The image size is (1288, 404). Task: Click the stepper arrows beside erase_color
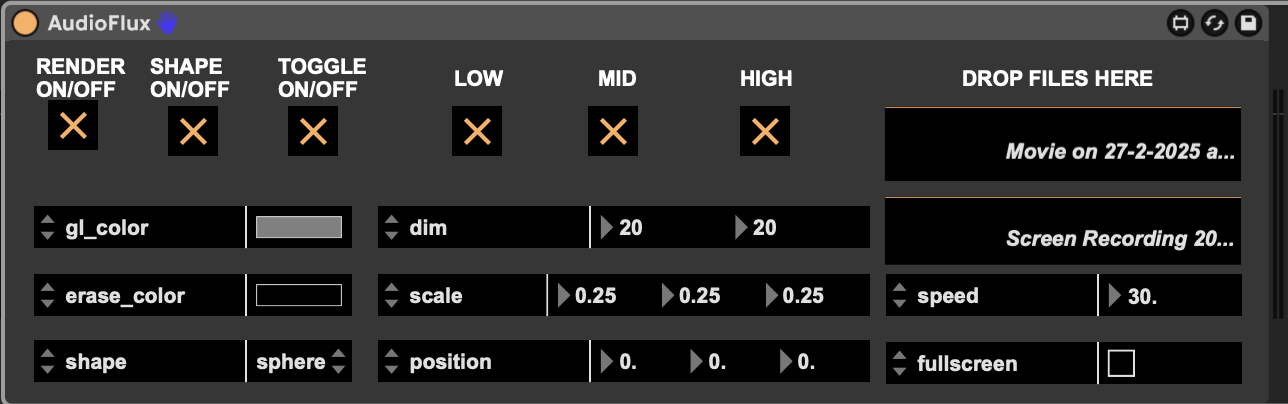point(47,296)
